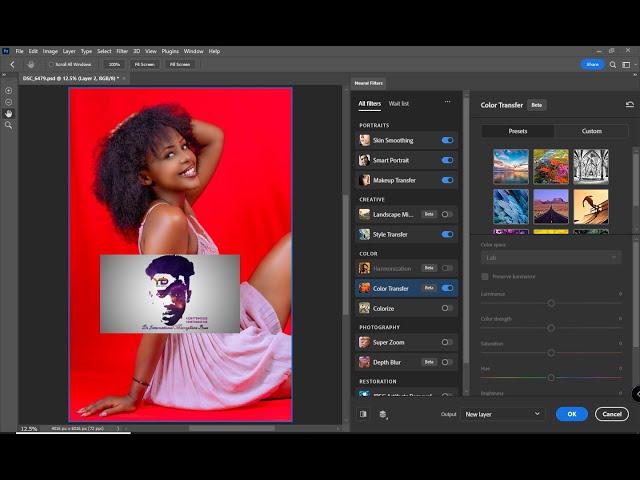Open the Color space Lab dropdown
This screenshot has height=480, width=640.
pyautogui.click(x=551, y=258)
